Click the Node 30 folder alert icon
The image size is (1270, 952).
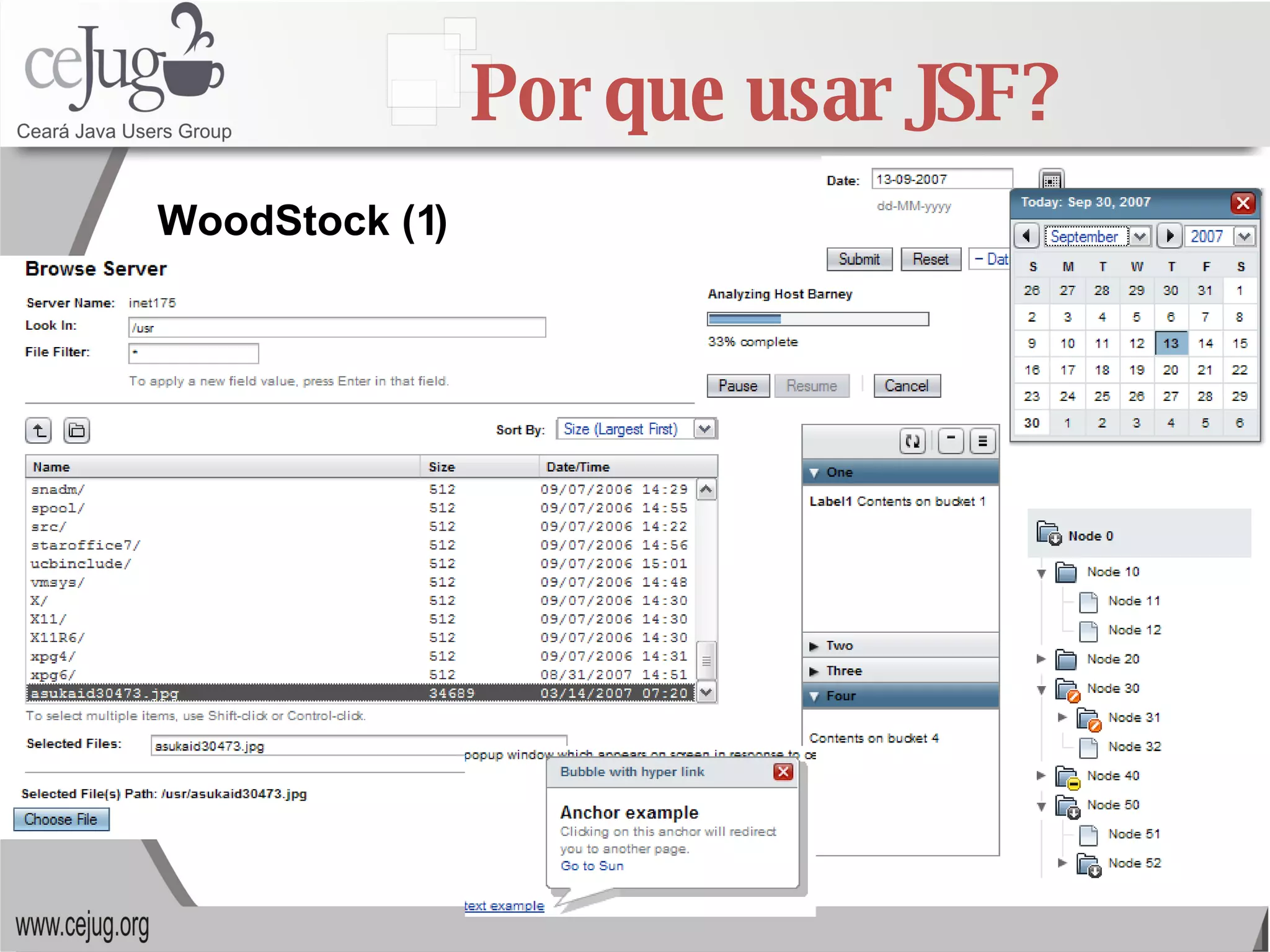1068,690
